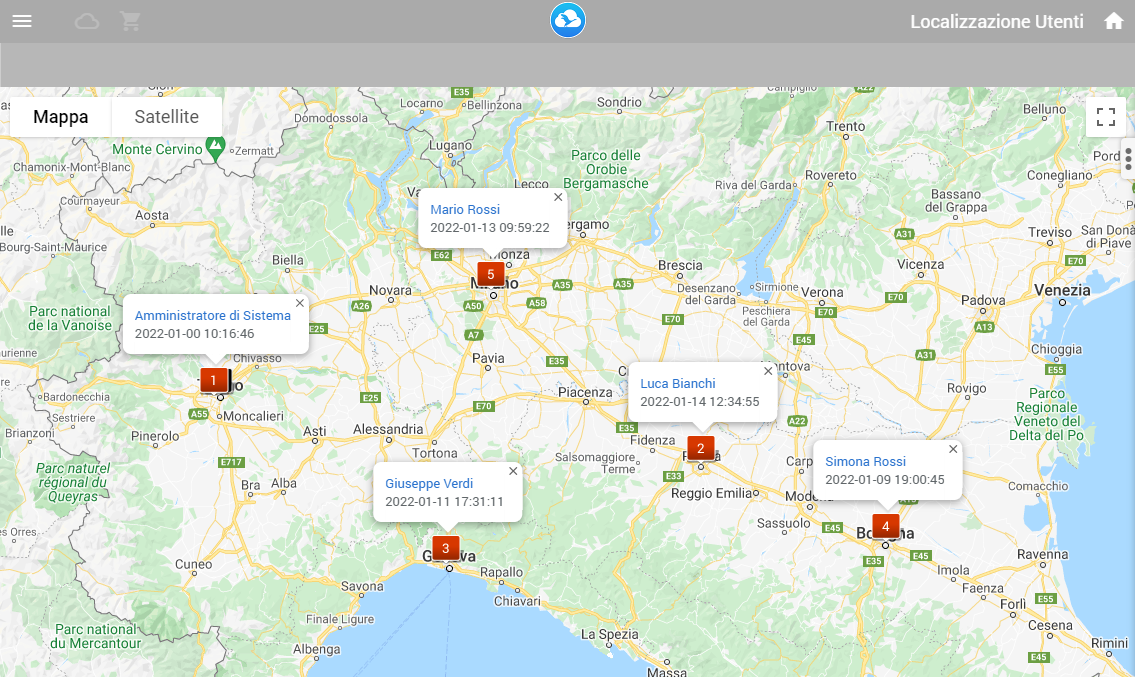Image resolution: width=1135 pixels, height=677 pixels.
Task: Click map marker number 5
Action: pyautogui.click(x=491, y=274)
